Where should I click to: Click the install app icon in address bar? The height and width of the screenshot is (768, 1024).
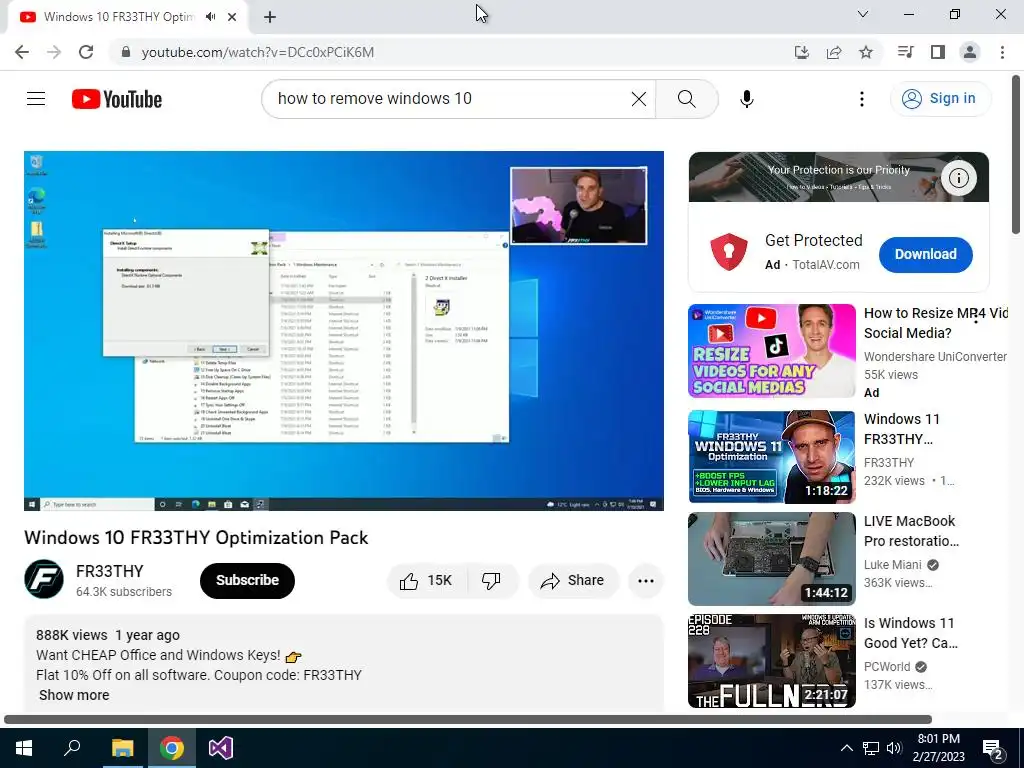click(x=802, y=52)
